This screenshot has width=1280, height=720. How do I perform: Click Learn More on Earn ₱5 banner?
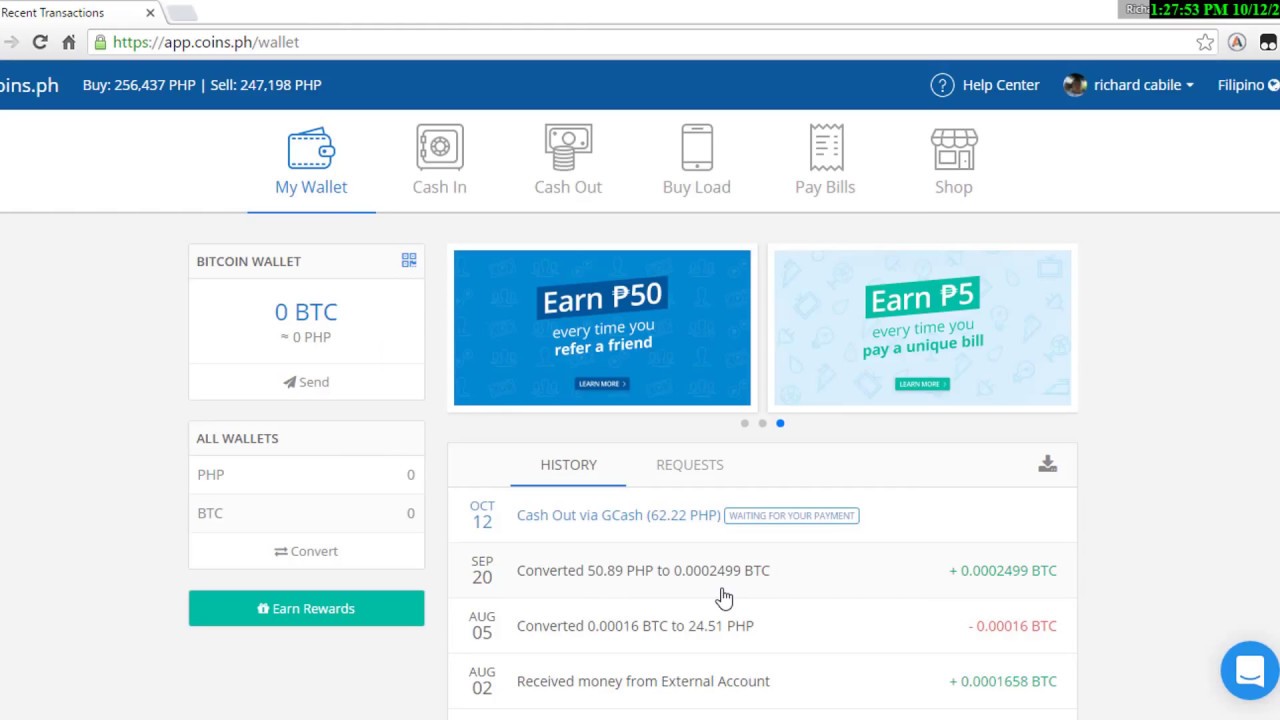pyautogui.click(x=922, y=384)
